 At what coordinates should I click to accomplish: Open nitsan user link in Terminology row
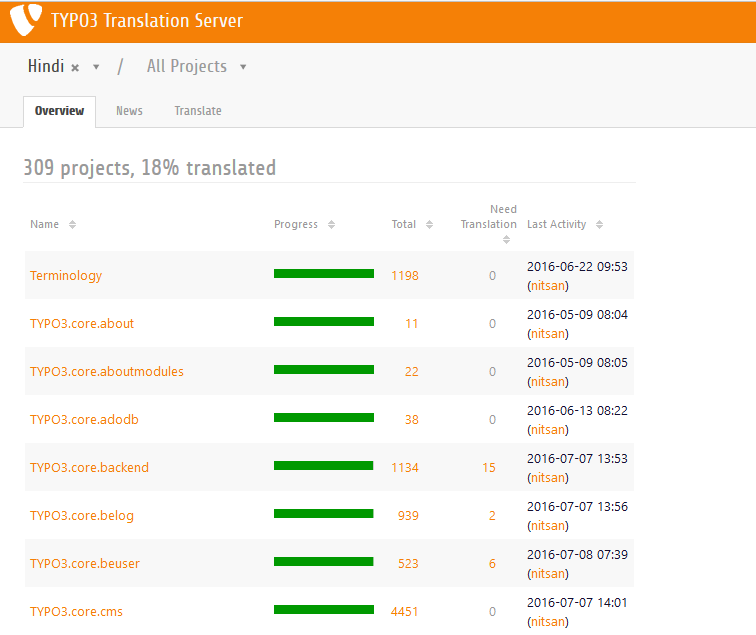point(548,286)
